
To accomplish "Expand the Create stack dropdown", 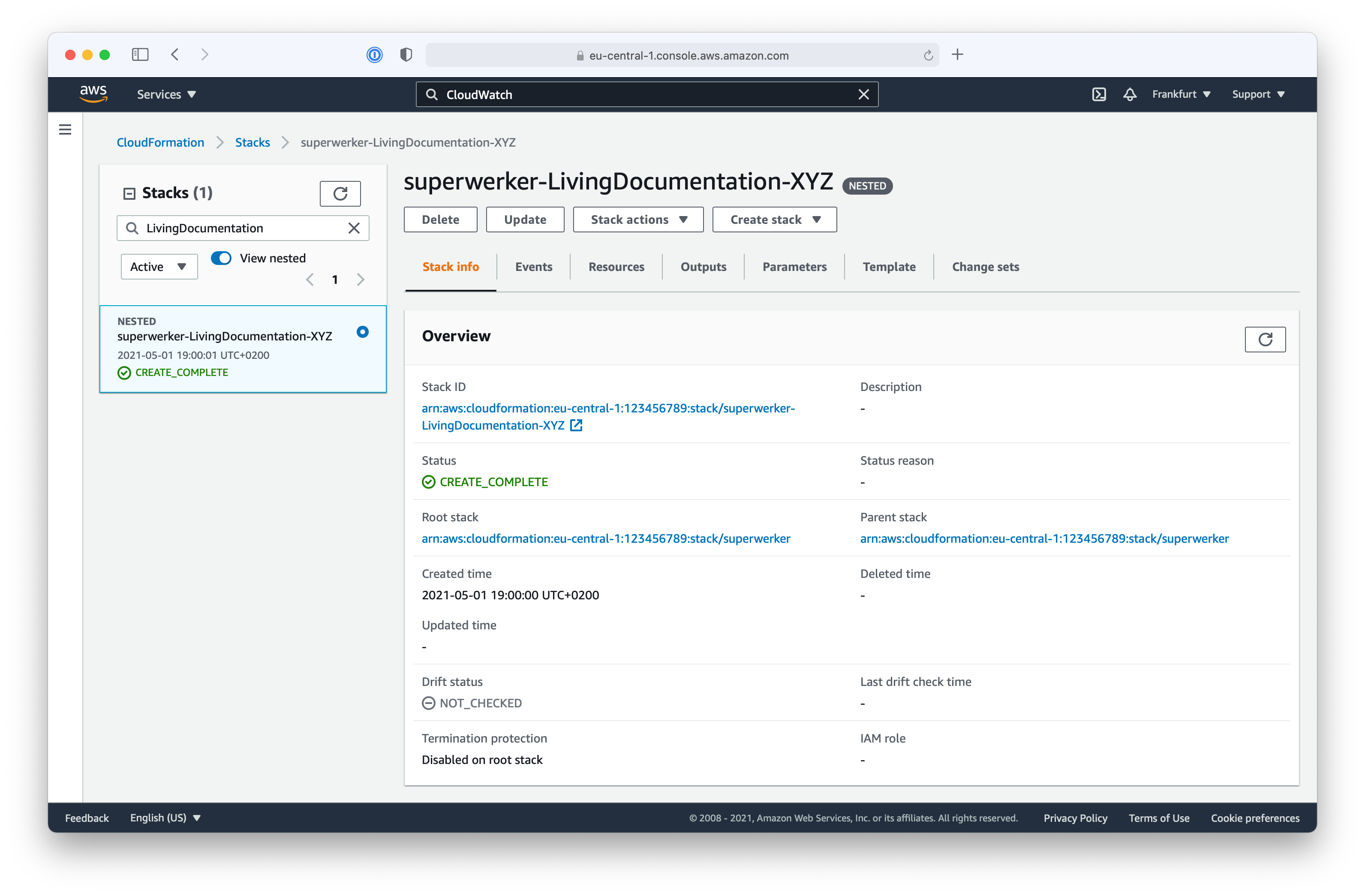I will (774, 219).
